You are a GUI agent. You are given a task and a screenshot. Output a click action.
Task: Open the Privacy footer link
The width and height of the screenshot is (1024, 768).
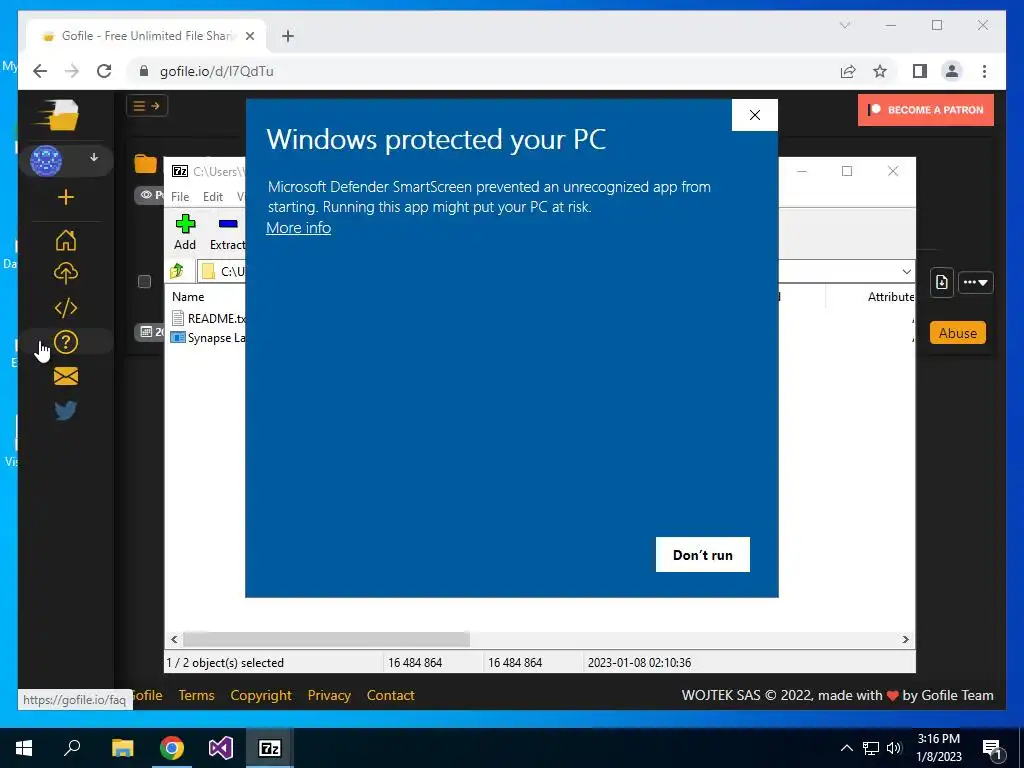329,695
